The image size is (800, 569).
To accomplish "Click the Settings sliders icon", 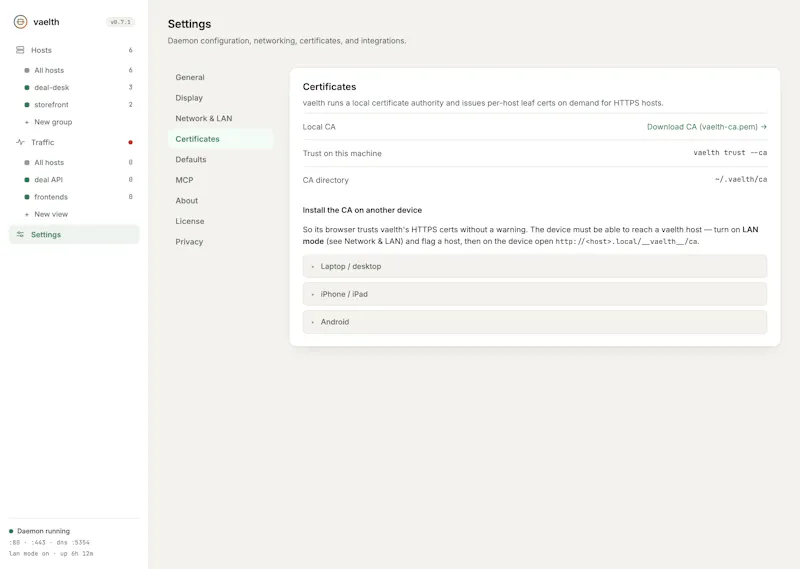I will [20, 234].
